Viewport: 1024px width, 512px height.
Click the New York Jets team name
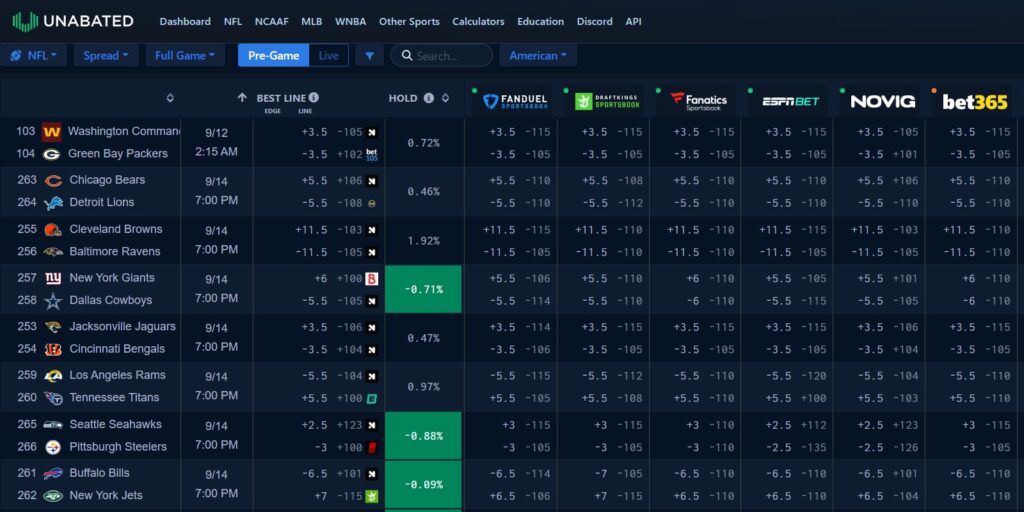click(x=106, y=496)
